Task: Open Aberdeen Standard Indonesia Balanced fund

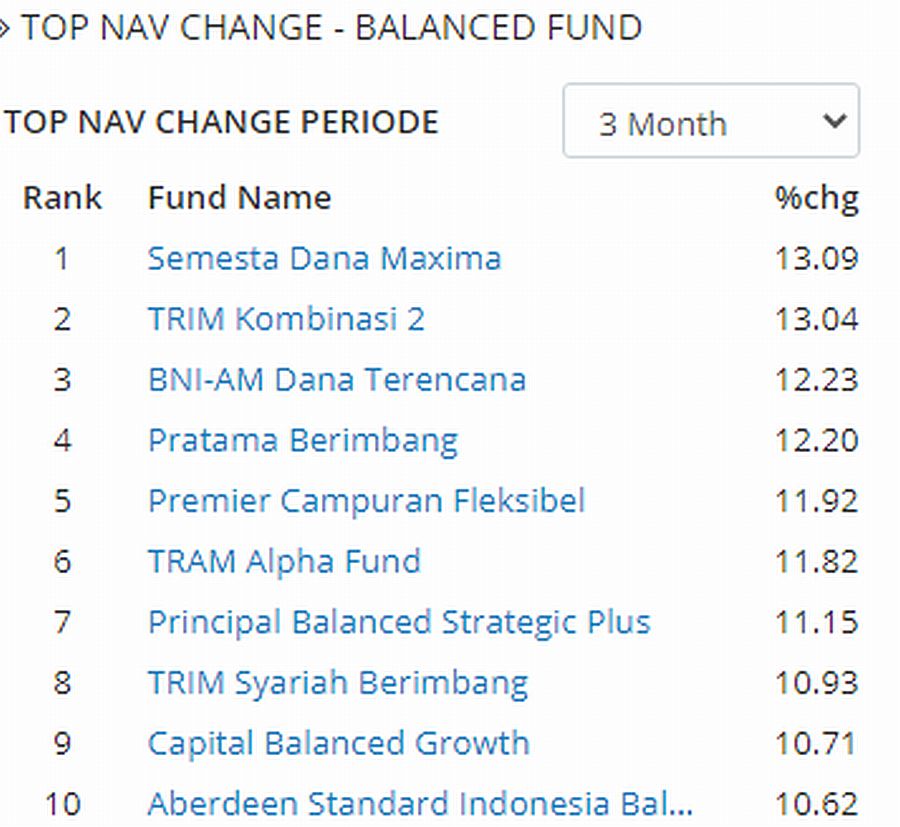Action: [420, 803]
